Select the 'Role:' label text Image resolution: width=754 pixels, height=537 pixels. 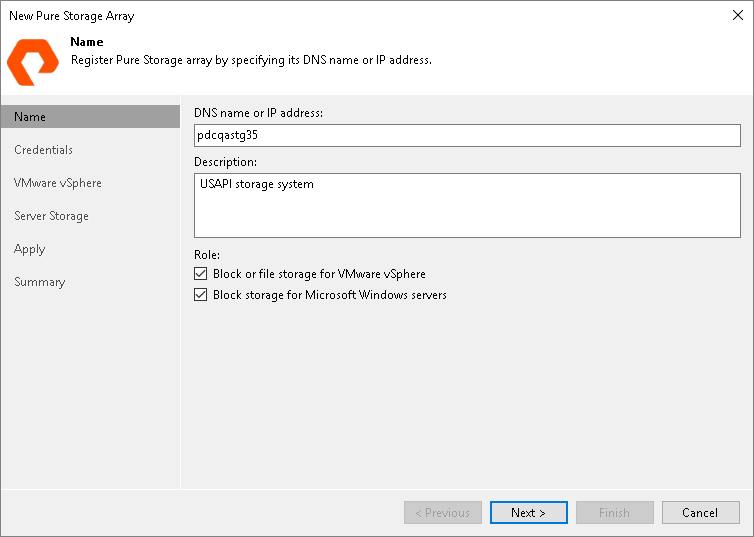(207, 255)
